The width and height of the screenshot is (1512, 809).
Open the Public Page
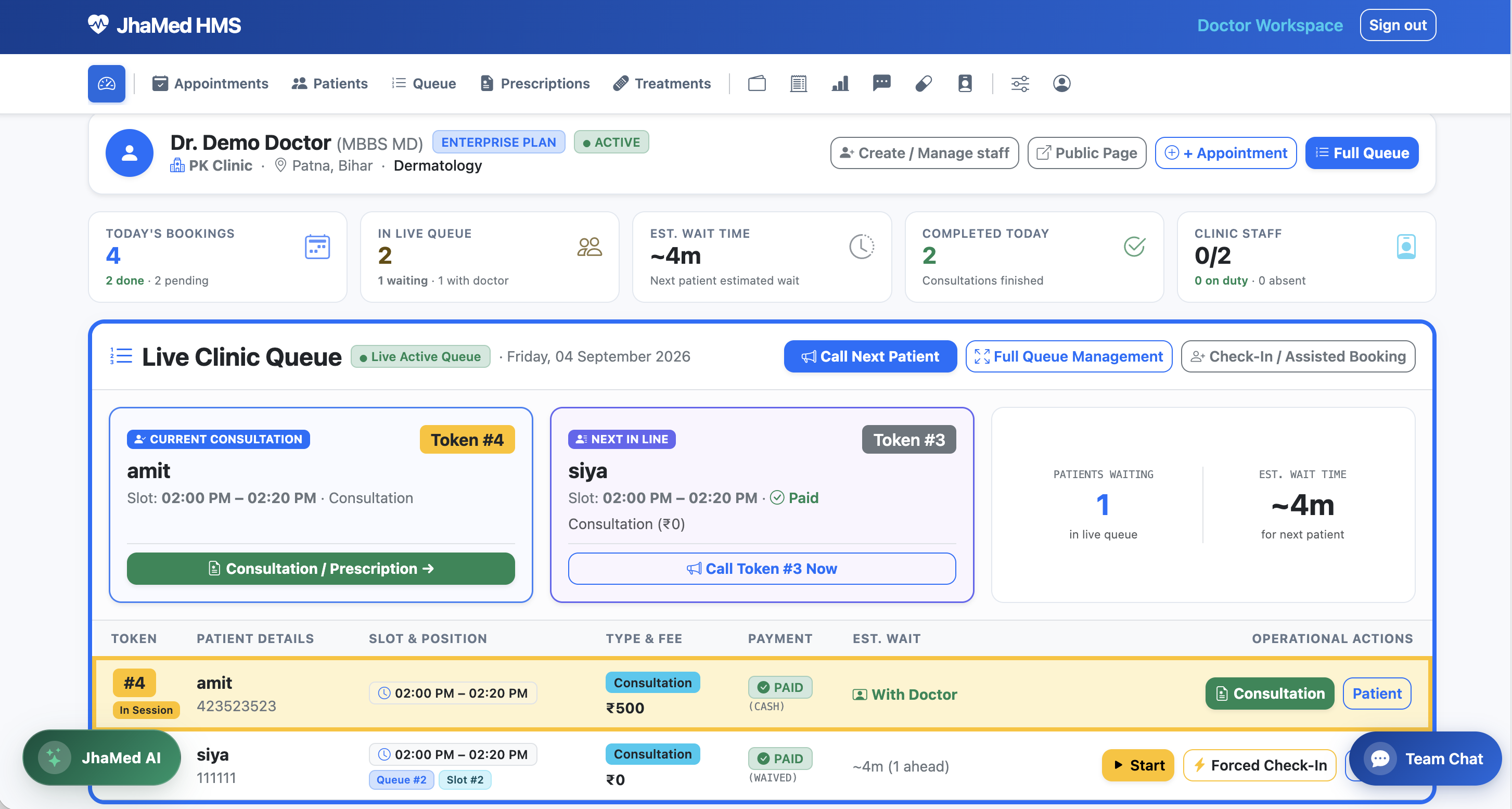(1086, 153)
